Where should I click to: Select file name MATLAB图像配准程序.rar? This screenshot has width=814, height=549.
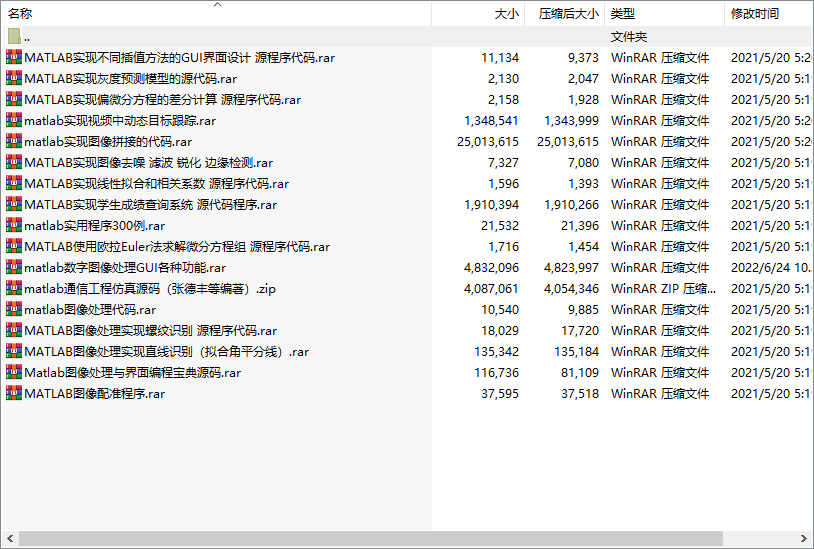point(94,394)
